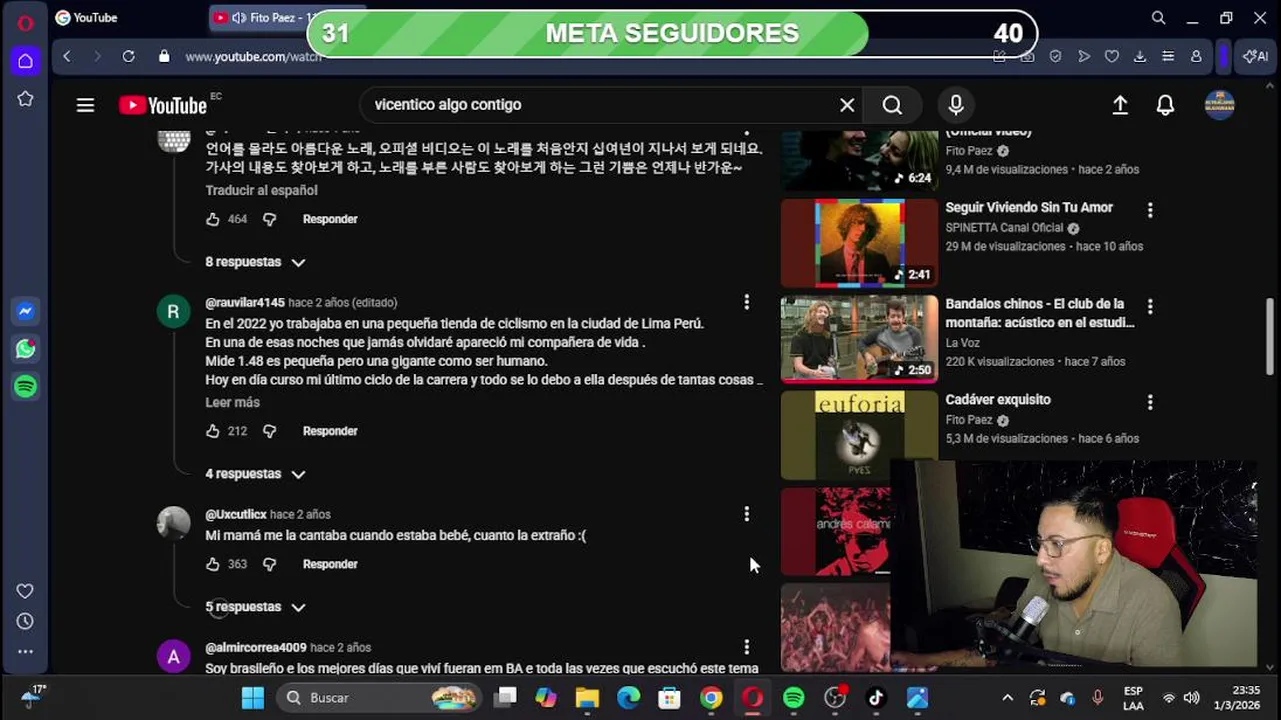Image resolution: width=1281 pixels, height=720 pixels.
Task: Show hidden system tray icons chevron
Action: pos(1008,698)
